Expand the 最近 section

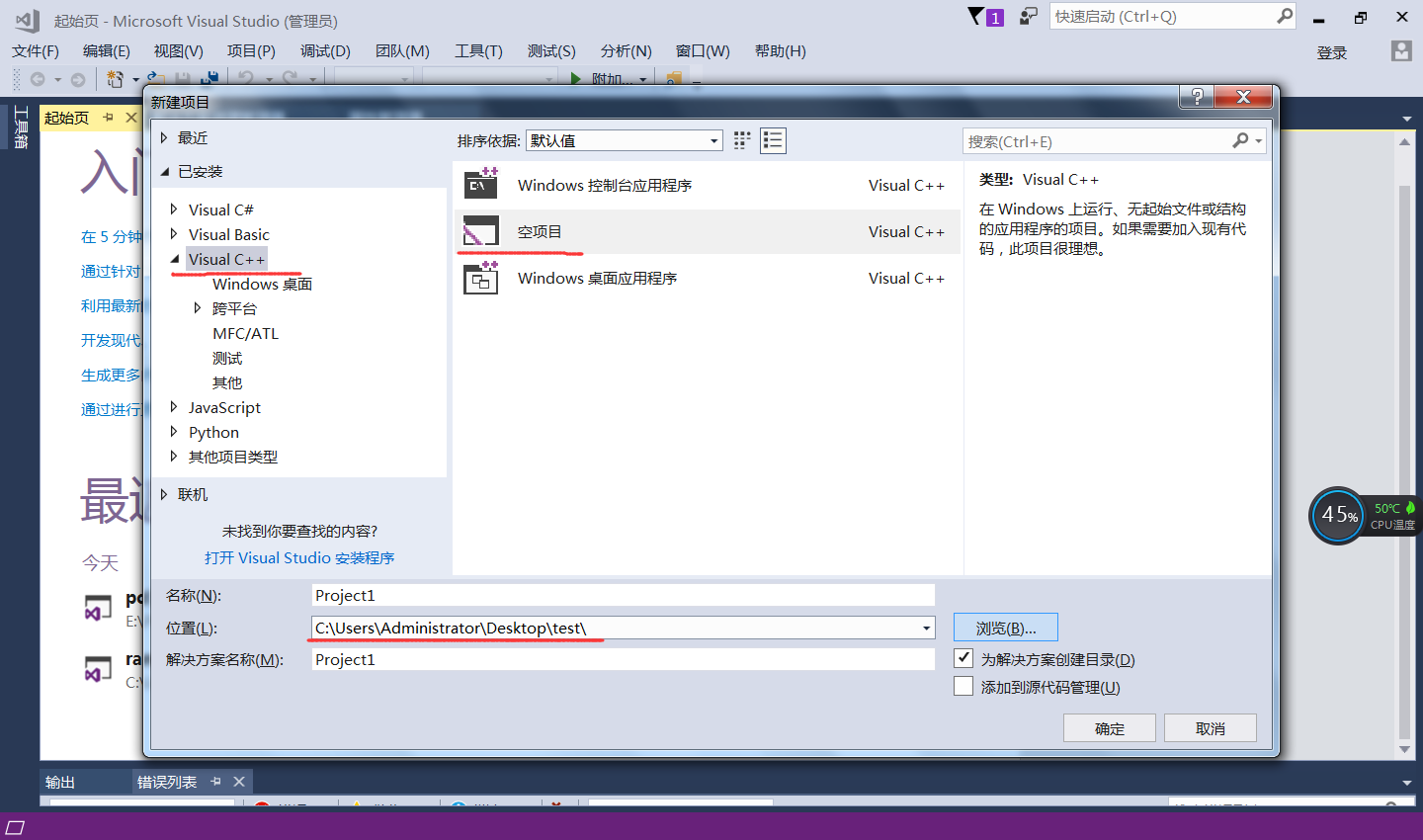pyautogui.click(x=165, y=137)
